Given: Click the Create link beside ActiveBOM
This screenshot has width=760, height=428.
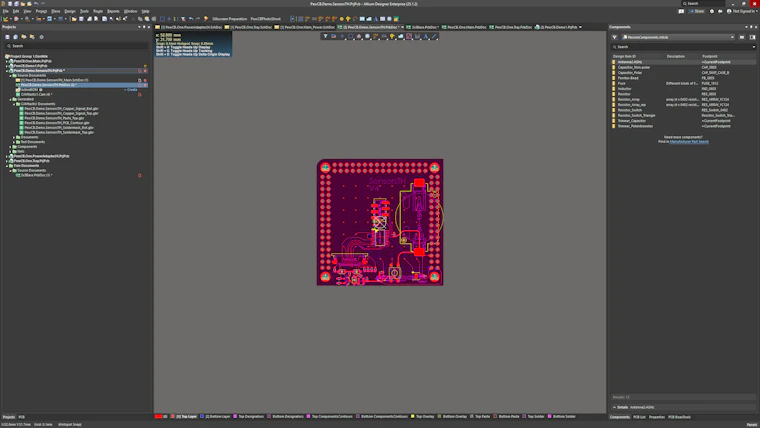Looking at the screenshot, I should point(131,90).
